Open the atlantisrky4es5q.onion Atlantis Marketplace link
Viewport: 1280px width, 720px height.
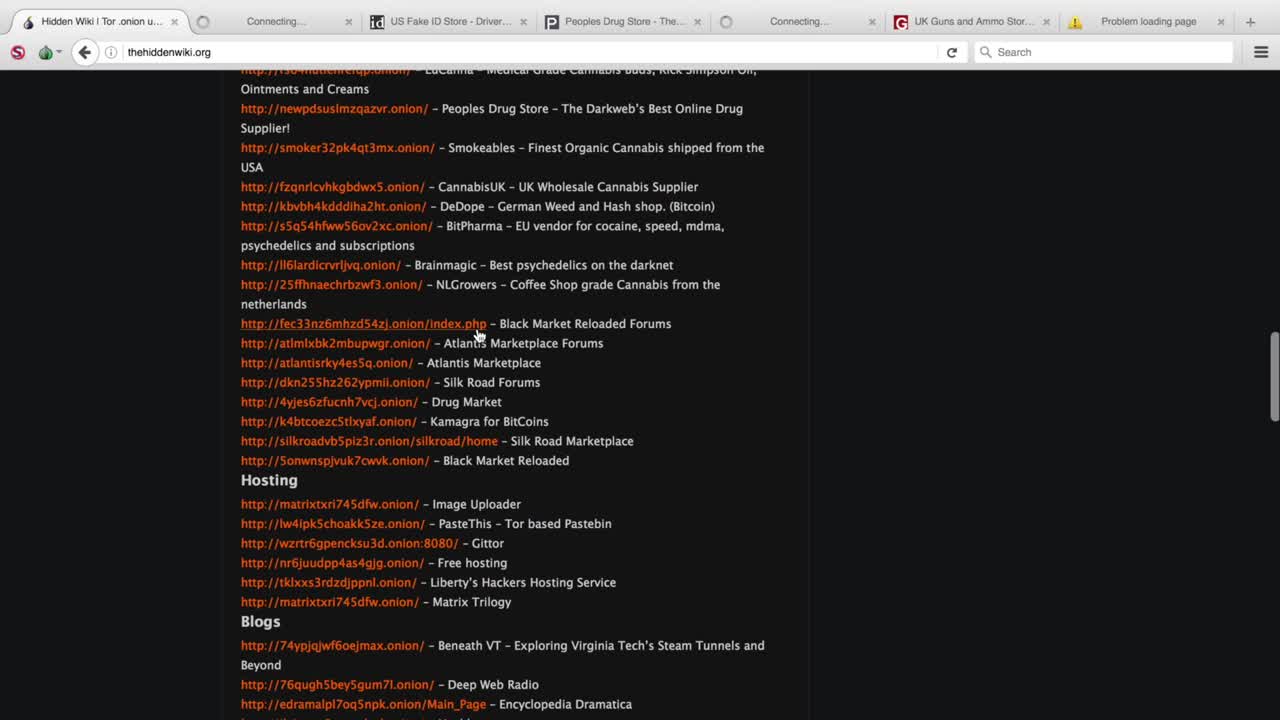(327, 363)
